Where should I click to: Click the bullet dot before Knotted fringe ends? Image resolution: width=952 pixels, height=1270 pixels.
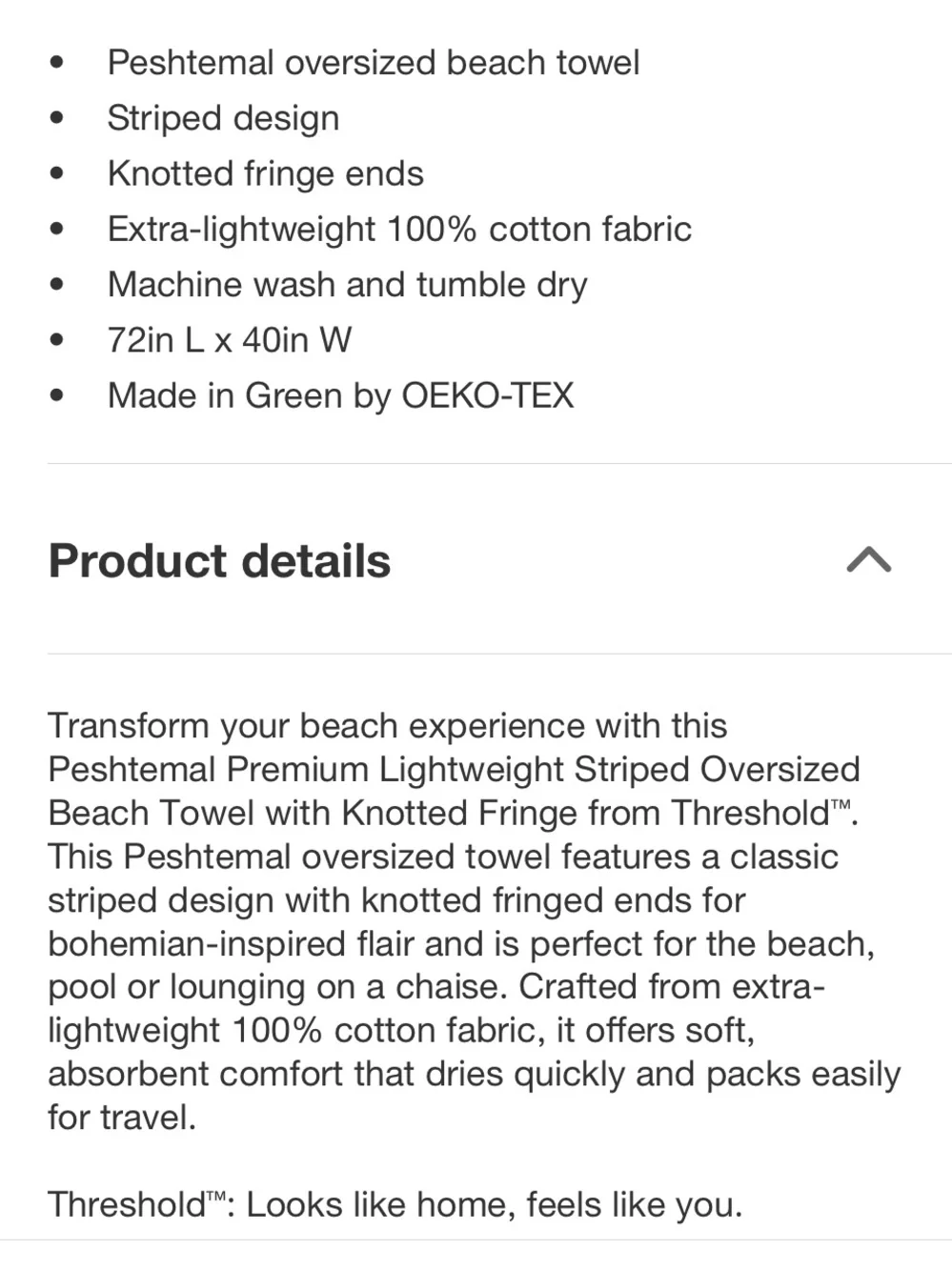[x=57, y=173]
